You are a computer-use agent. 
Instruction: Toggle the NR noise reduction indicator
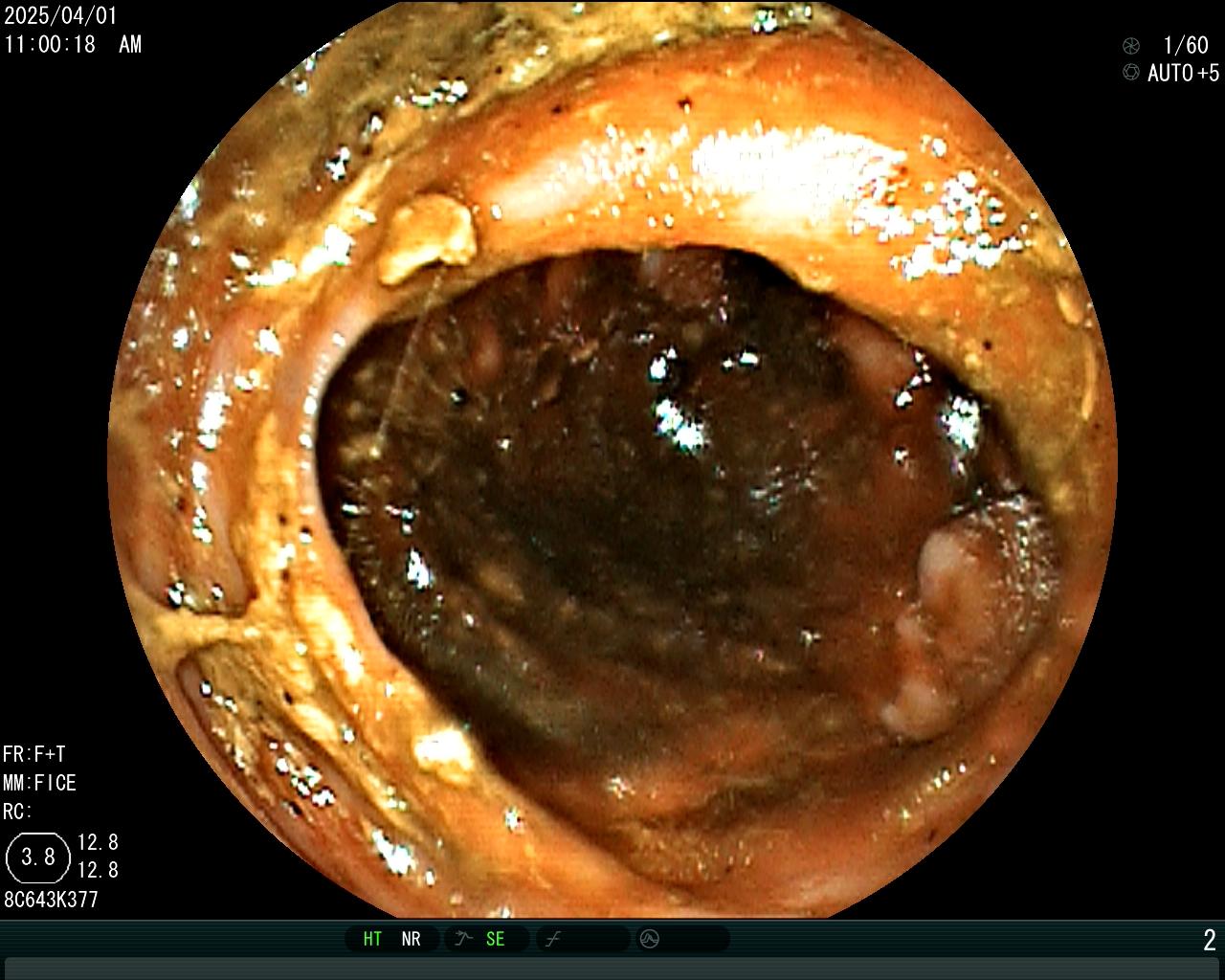412,939
